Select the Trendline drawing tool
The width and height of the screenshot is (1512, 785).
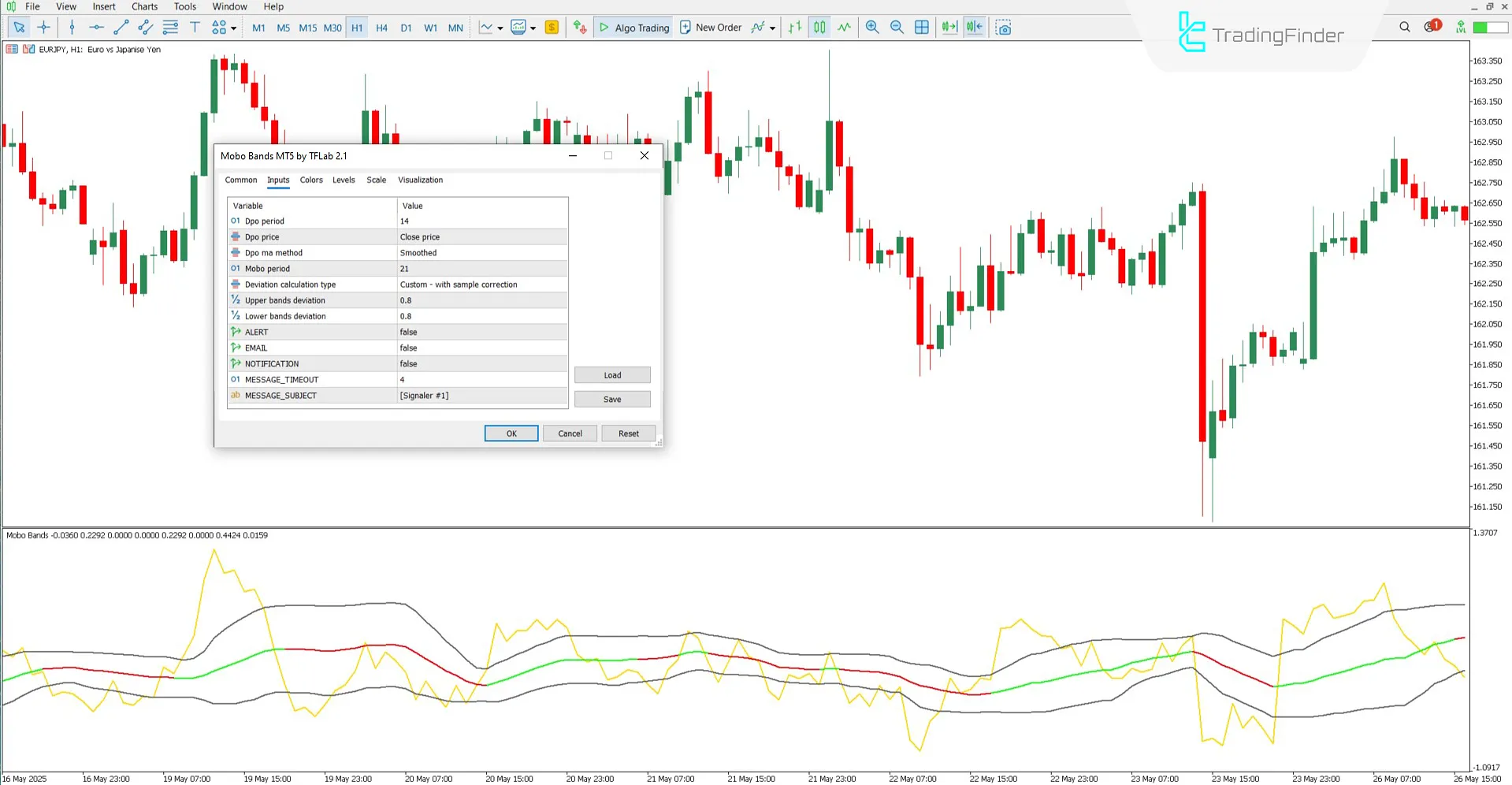coord(121,27)
